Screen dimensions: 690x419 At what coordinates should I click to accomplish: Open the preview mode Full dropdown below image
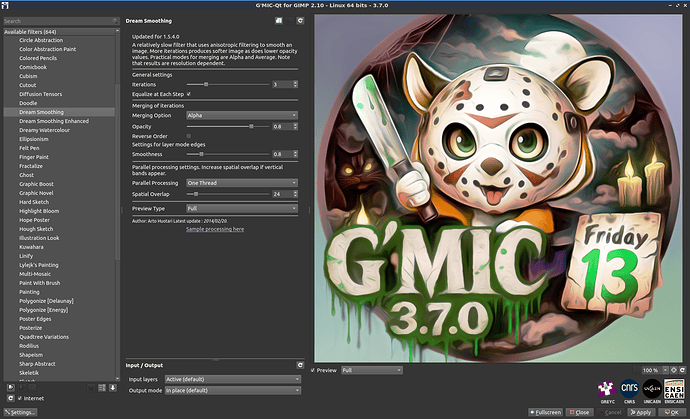(372, 370)
